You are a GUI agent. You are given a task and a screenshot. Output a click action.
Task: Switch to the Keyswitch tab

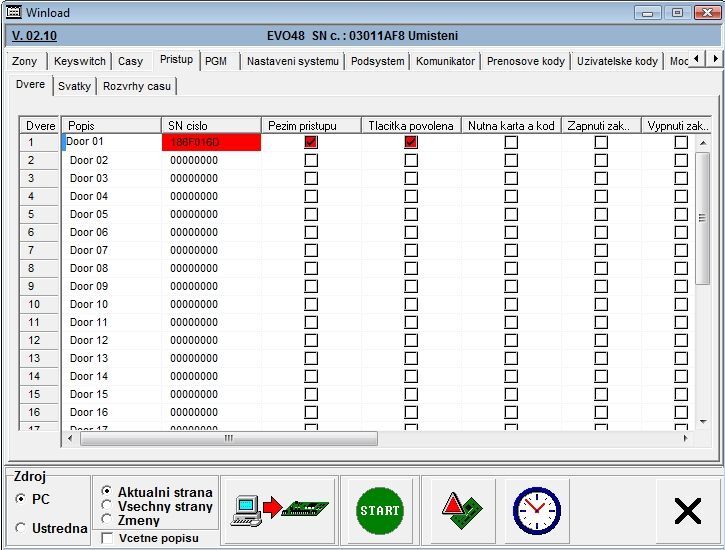pyautogui.click(x=79, y=61)
